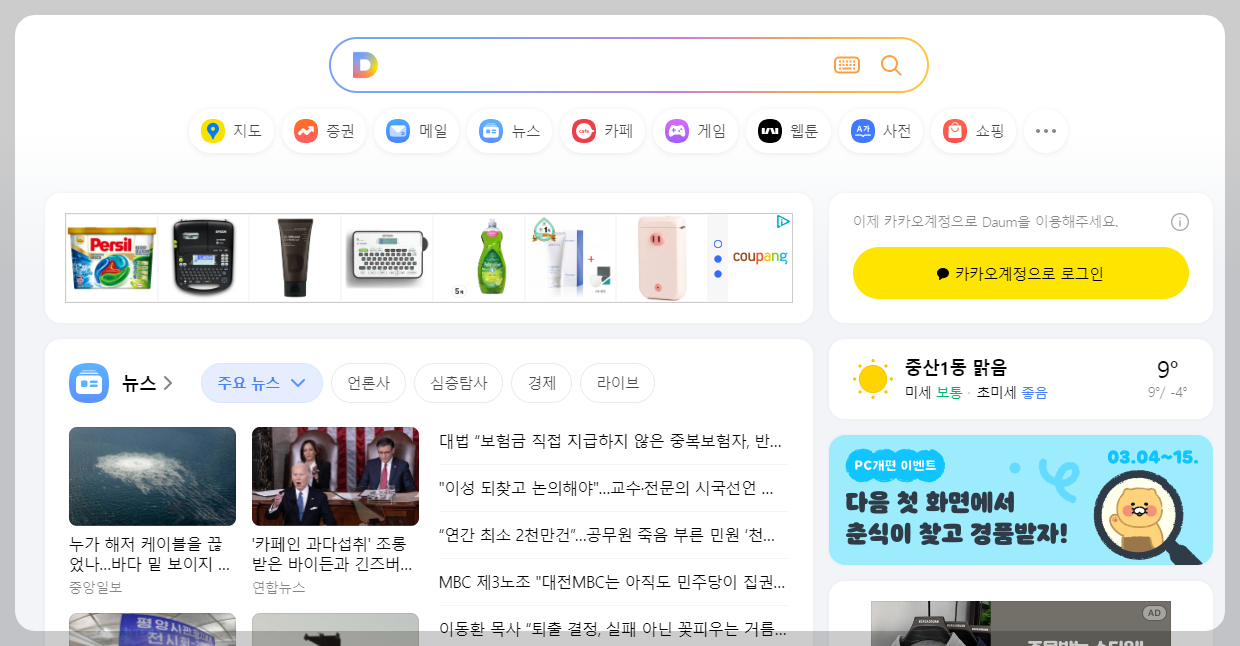Select the 라이브 tab
This screenshot has height=646, width=1240.
coord(617,383)
